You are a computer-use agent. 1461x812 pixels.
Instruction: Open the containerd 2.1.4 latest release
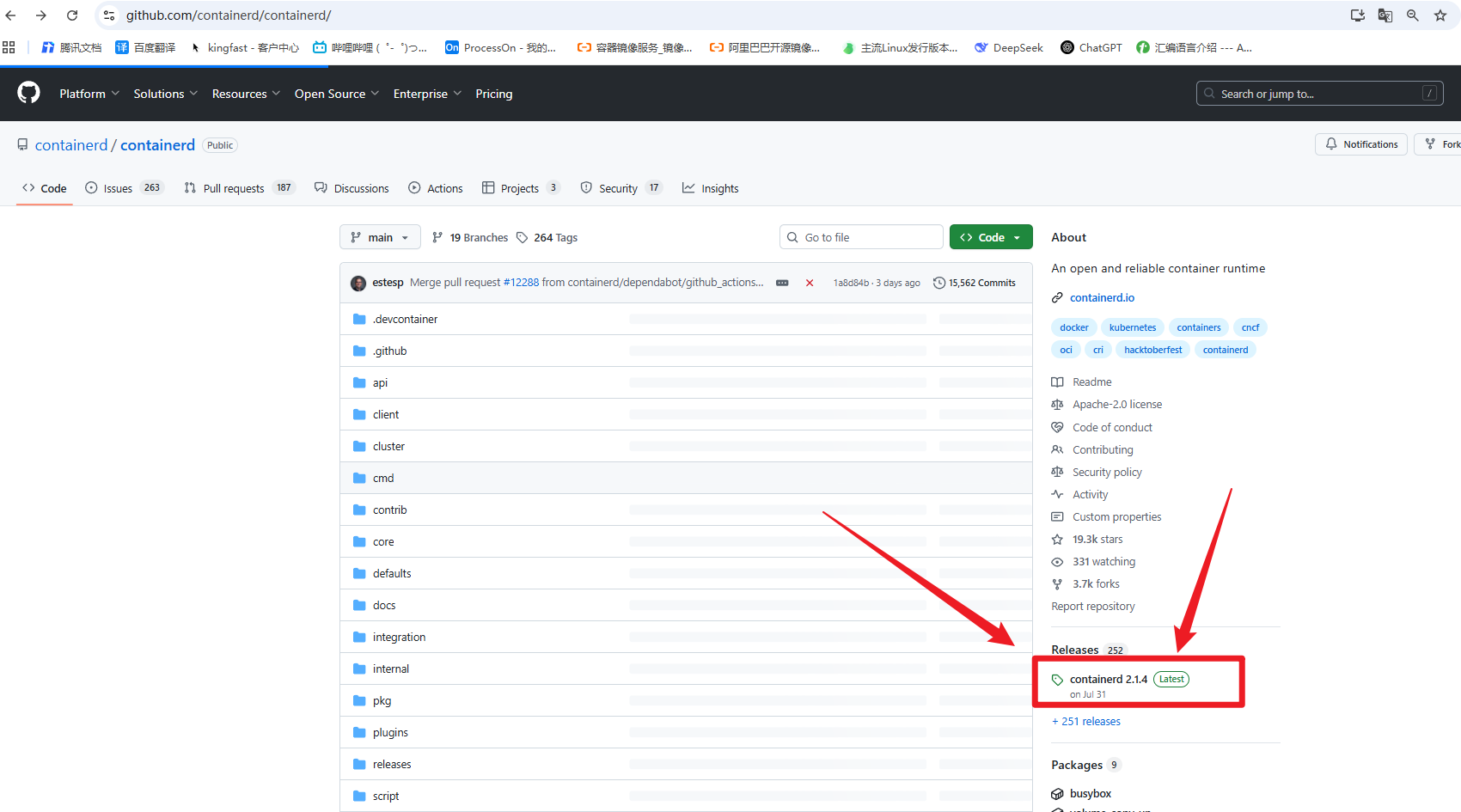(1109, 679)
